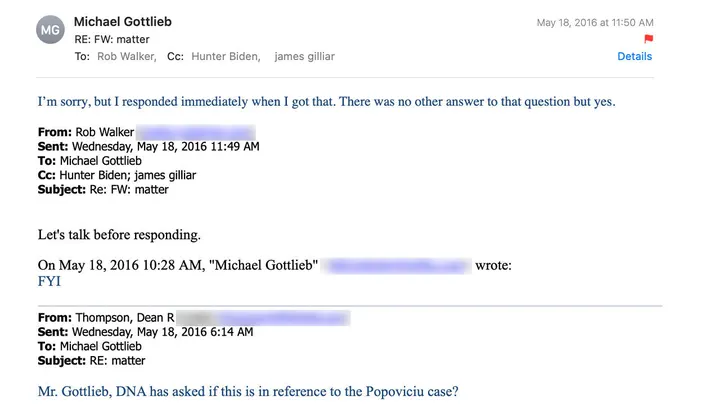The height and width of the screenshot is (405, 720).
Task: Click the MG sender avatar
Action: (49, 31)
